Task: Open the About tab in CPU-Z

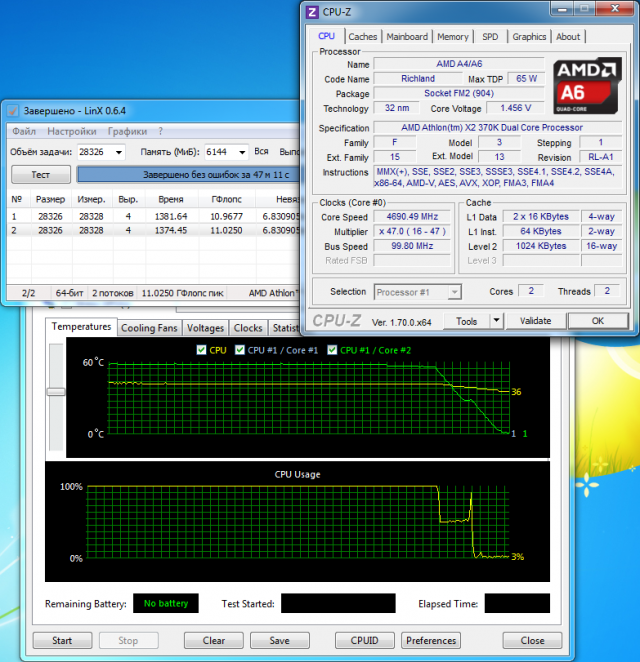Action: click(568, 37)
